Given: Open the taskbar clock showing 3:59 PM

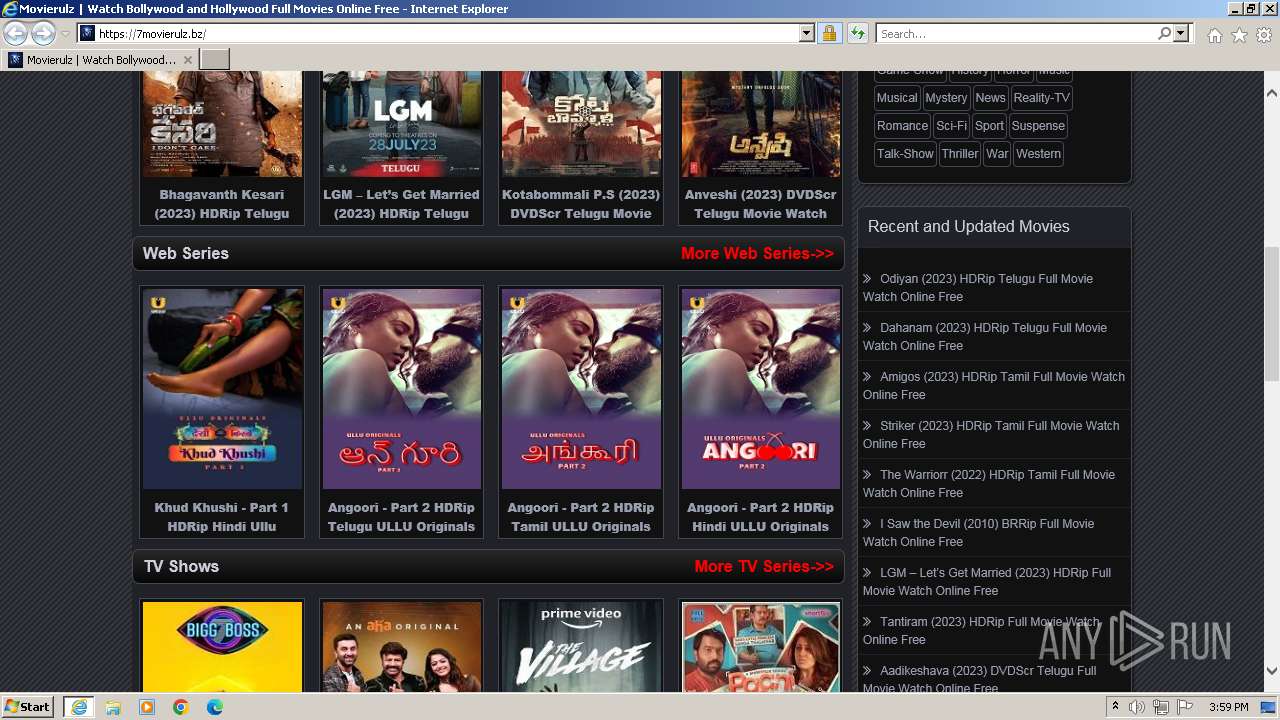Looking at the screenshot, I should coord(1228,707).
